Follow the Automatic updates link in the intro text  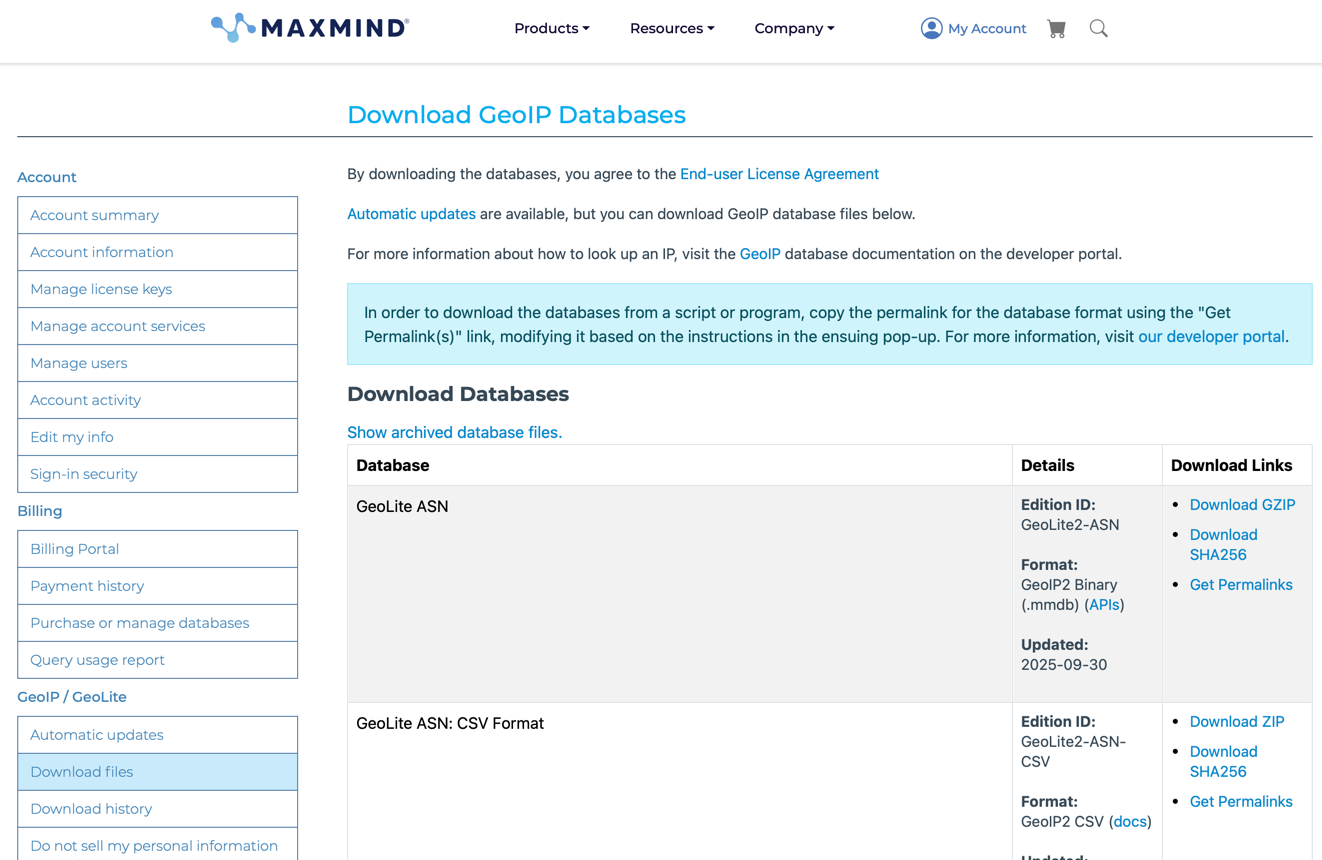[411, 214]
